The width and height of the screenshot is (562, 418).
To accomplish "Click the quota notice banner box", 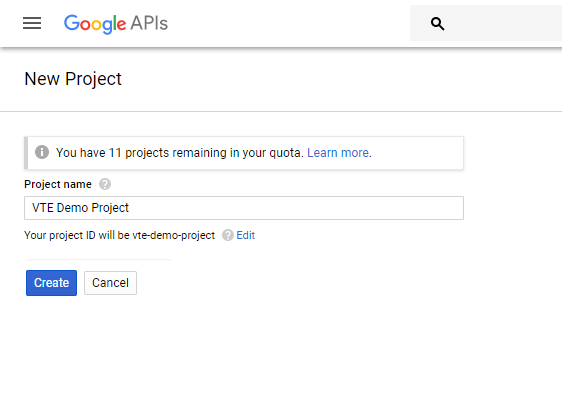I will (244, 153).
